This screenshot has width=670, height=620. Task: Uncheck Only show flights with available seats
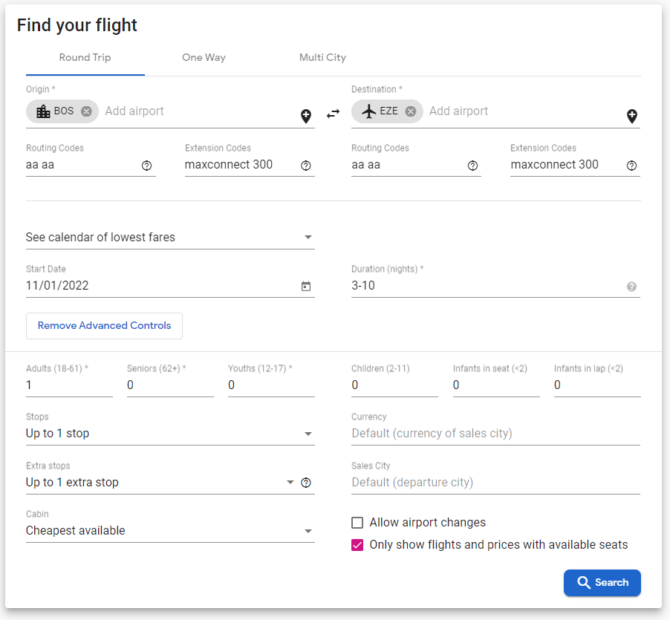(x=357, y=545)
